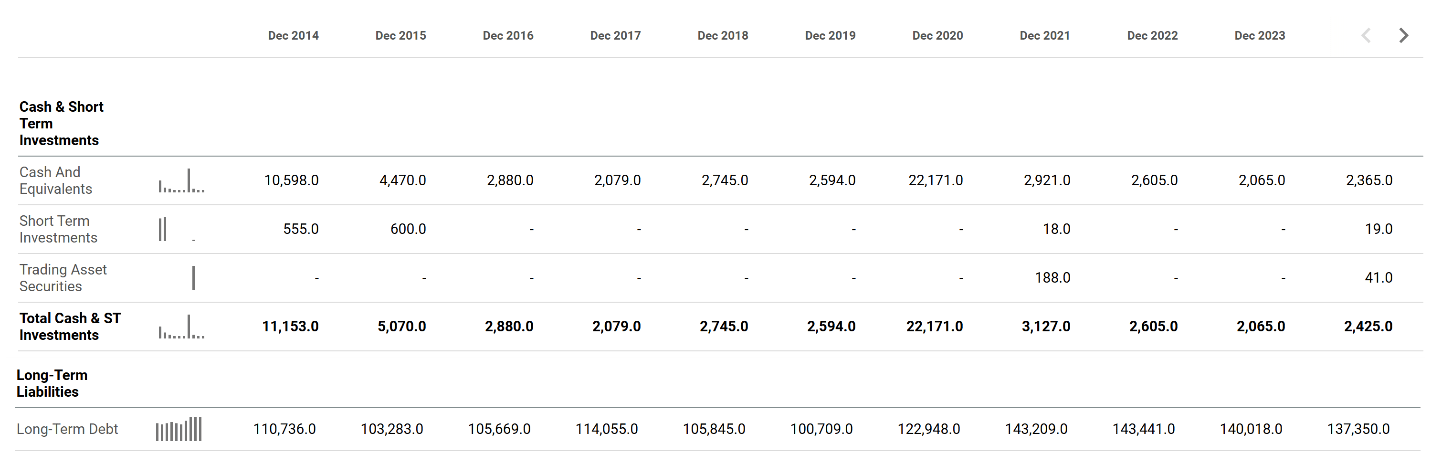Select the 22,171.0 Cash And Equivalents value
The height and width of the screenshot is (454, 1431).
(x=936, y=181)
